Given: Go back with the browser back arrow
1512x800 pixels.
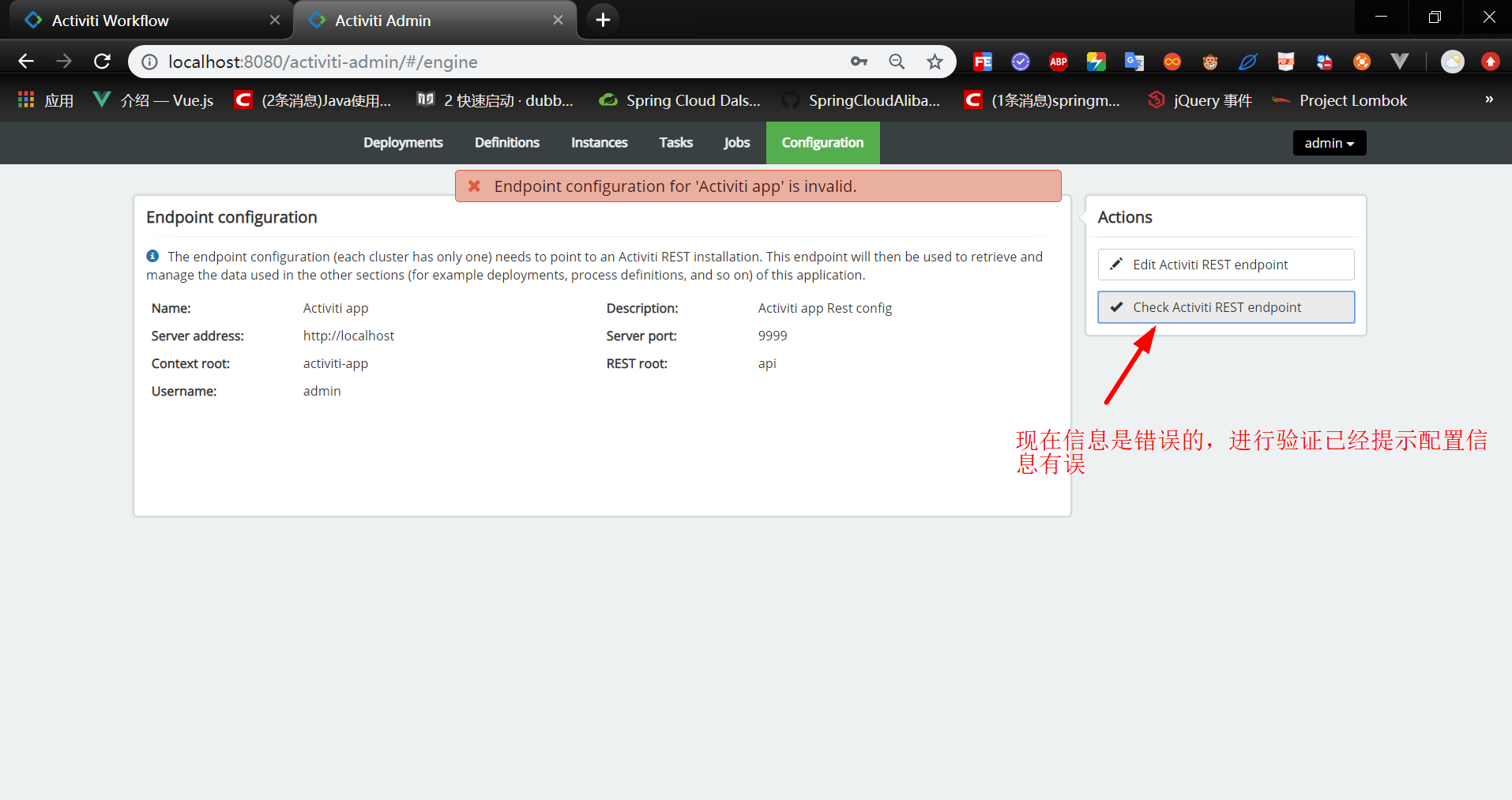Looking at the screenshot, I should (x=26, y=62).
